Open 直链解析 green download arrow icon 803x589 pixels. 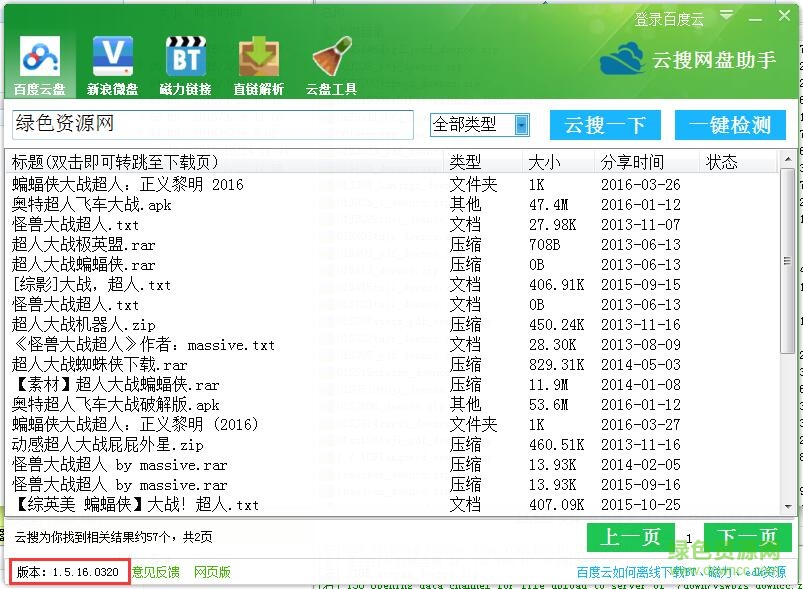coord(257,55)
